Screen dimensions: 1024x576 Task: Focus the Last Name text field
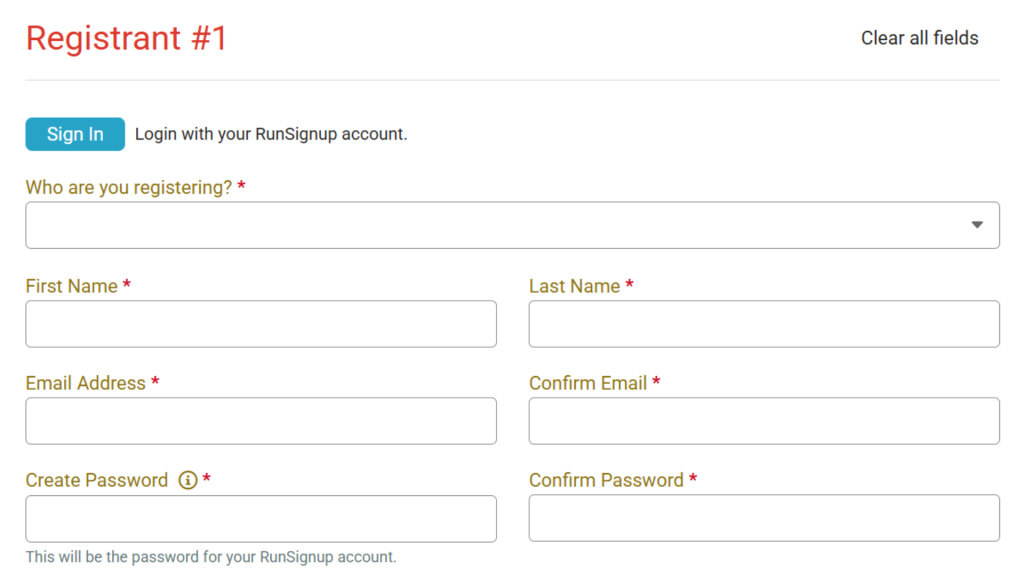(x=764, y=324)
